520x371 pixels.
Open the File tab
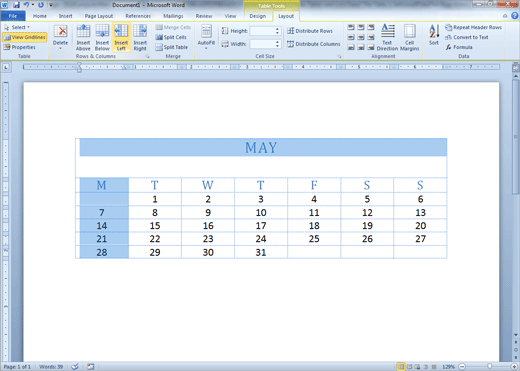click(13, 16)
